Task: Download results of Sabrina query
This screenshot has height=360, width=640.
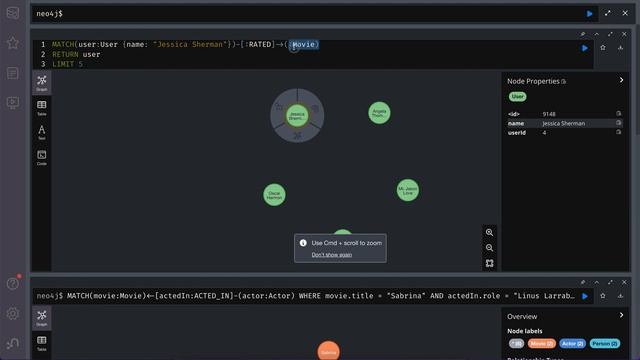Action: [620, 296]
